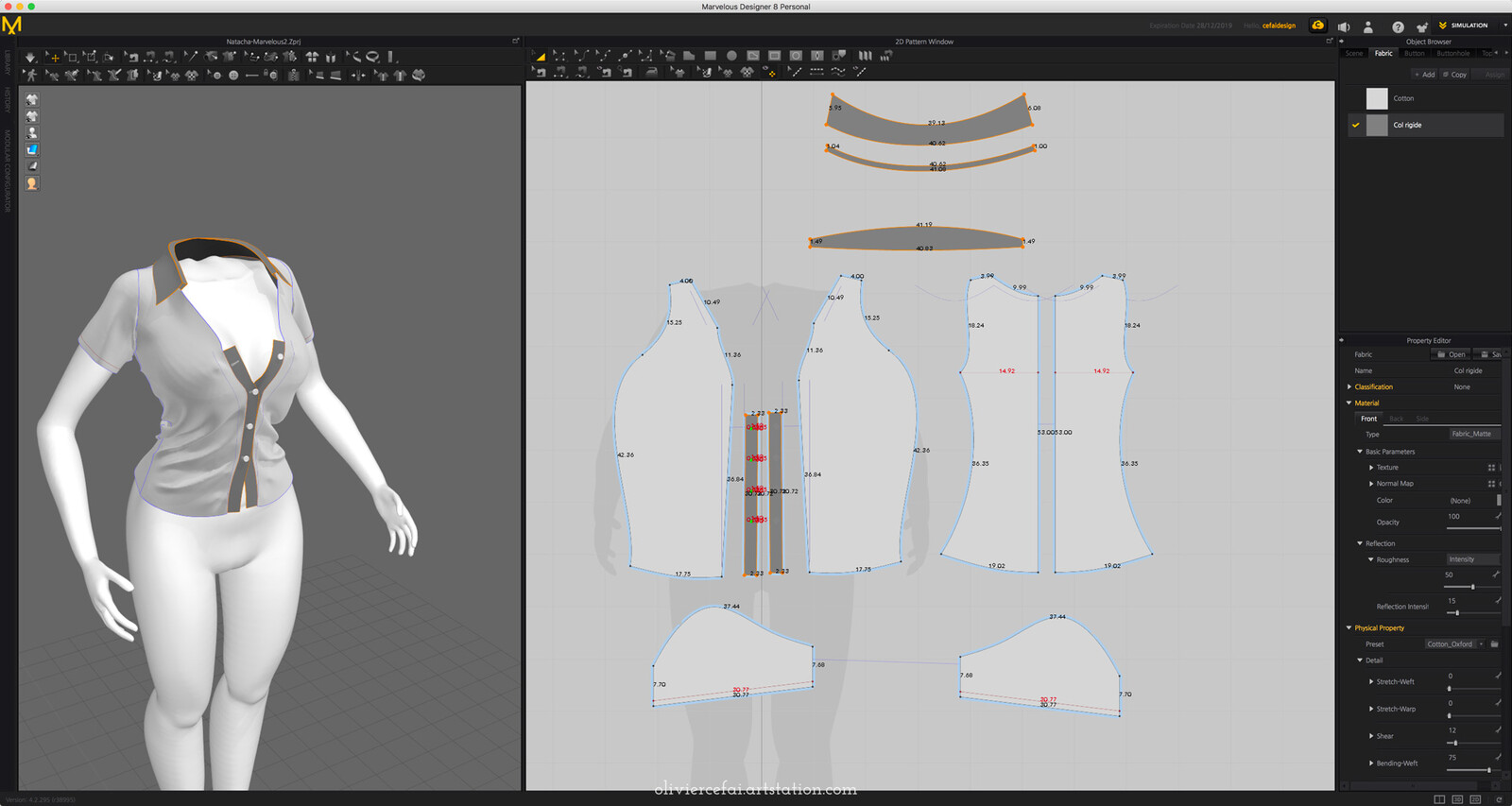The image size is (1512, 806).
Task: Pop out the 2D Pattern Window
Action: pyautogui.click(x=1329, y=41)
